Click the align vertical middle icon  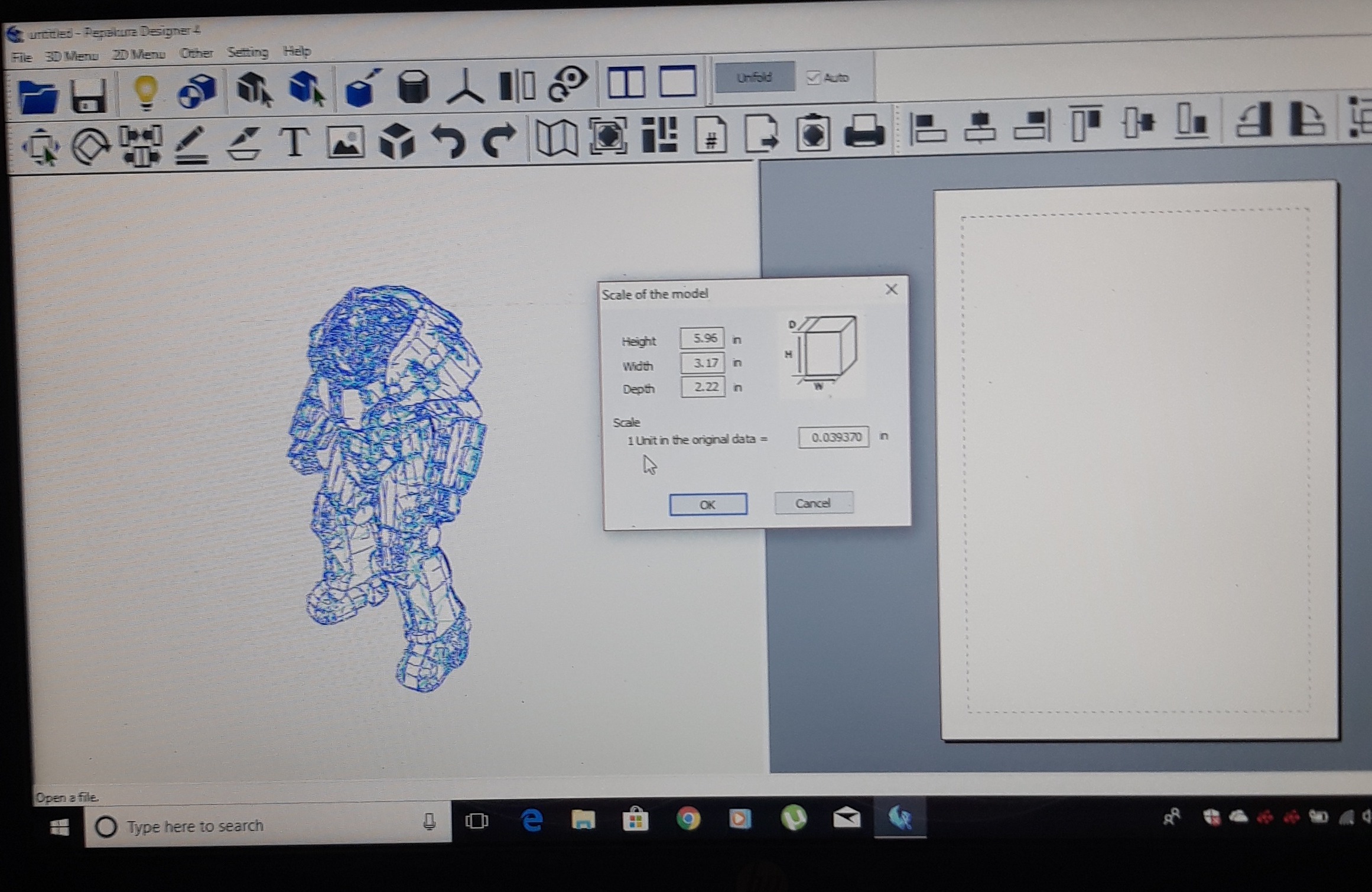pos(1138,122)
